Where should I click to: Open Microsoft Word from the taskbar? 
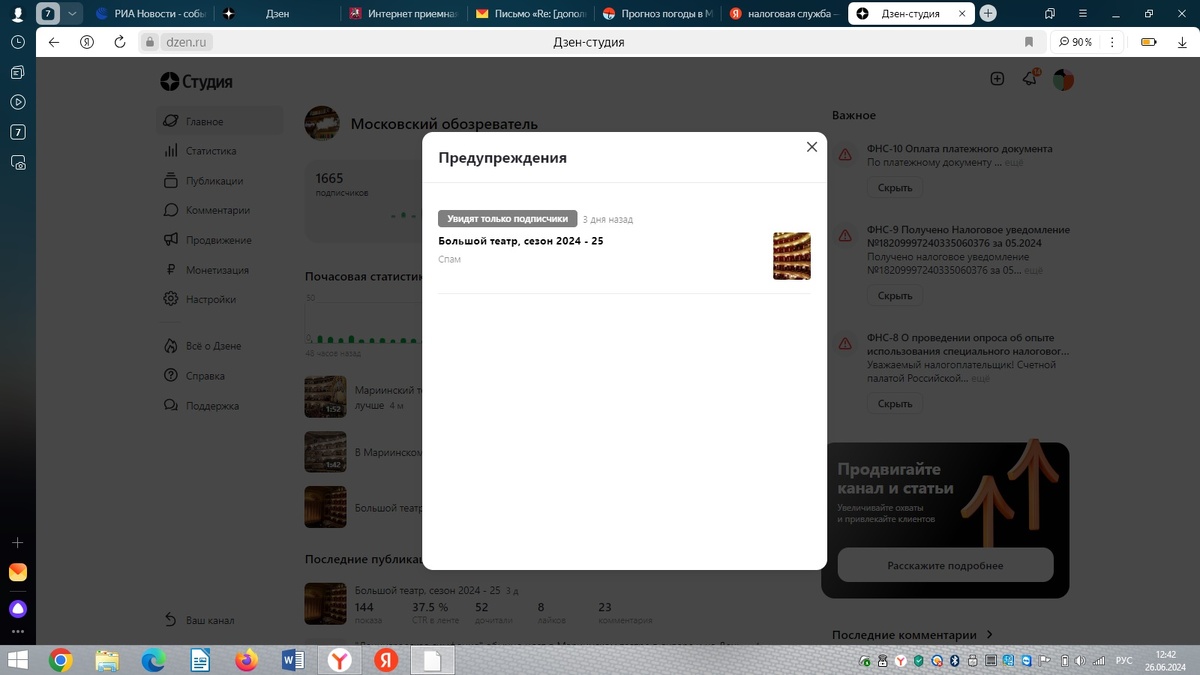click(x=293, y=660)
